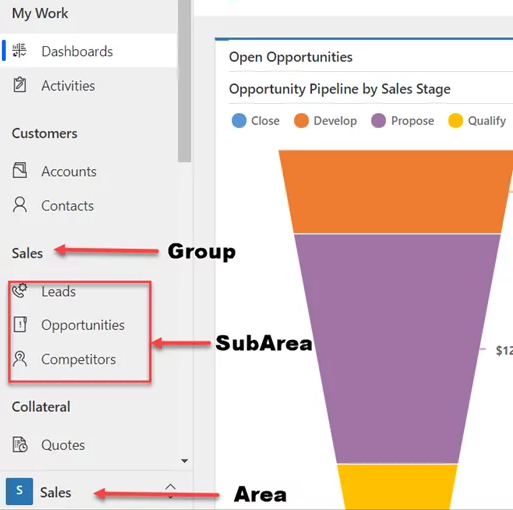Click the blue S Sales area badge
The width and height of the screenshot is (513, 510).
click(19, 491)
